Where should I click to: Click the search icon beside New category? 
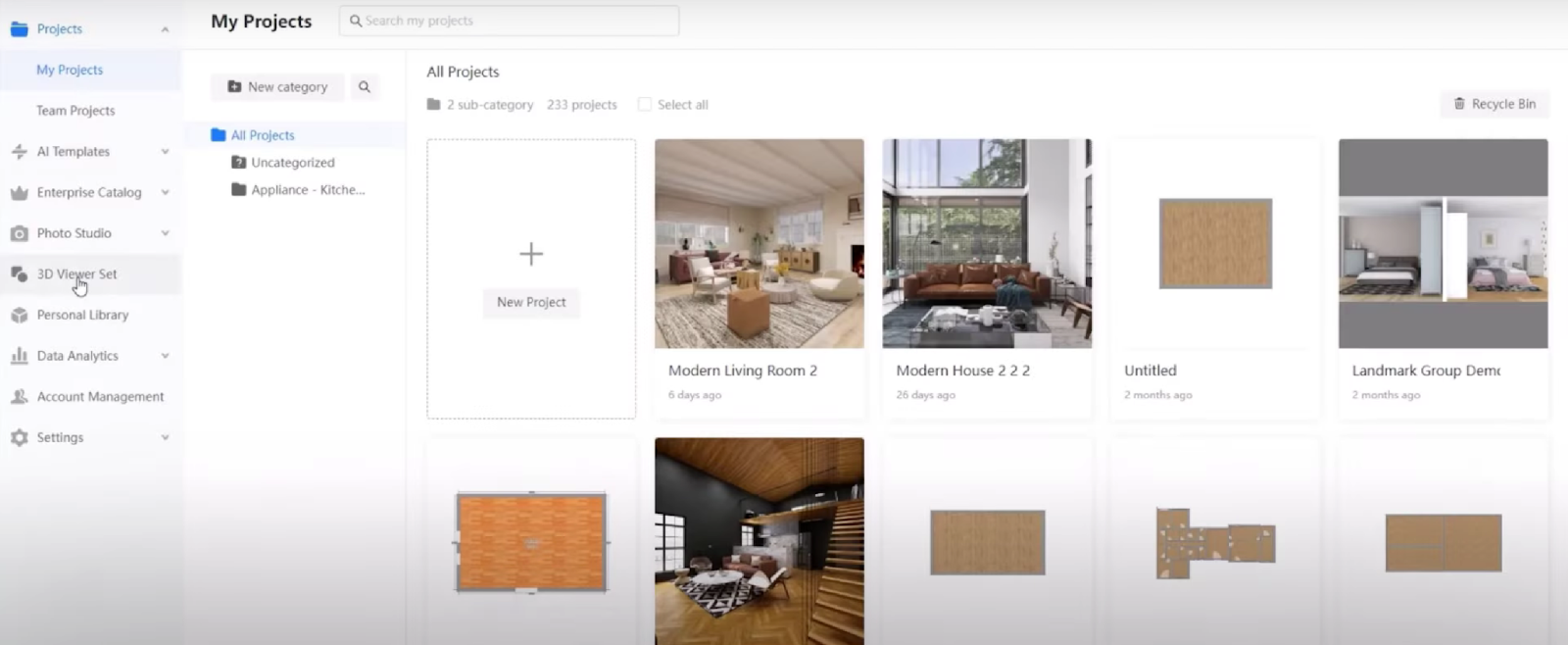click(x=365, y=87)
